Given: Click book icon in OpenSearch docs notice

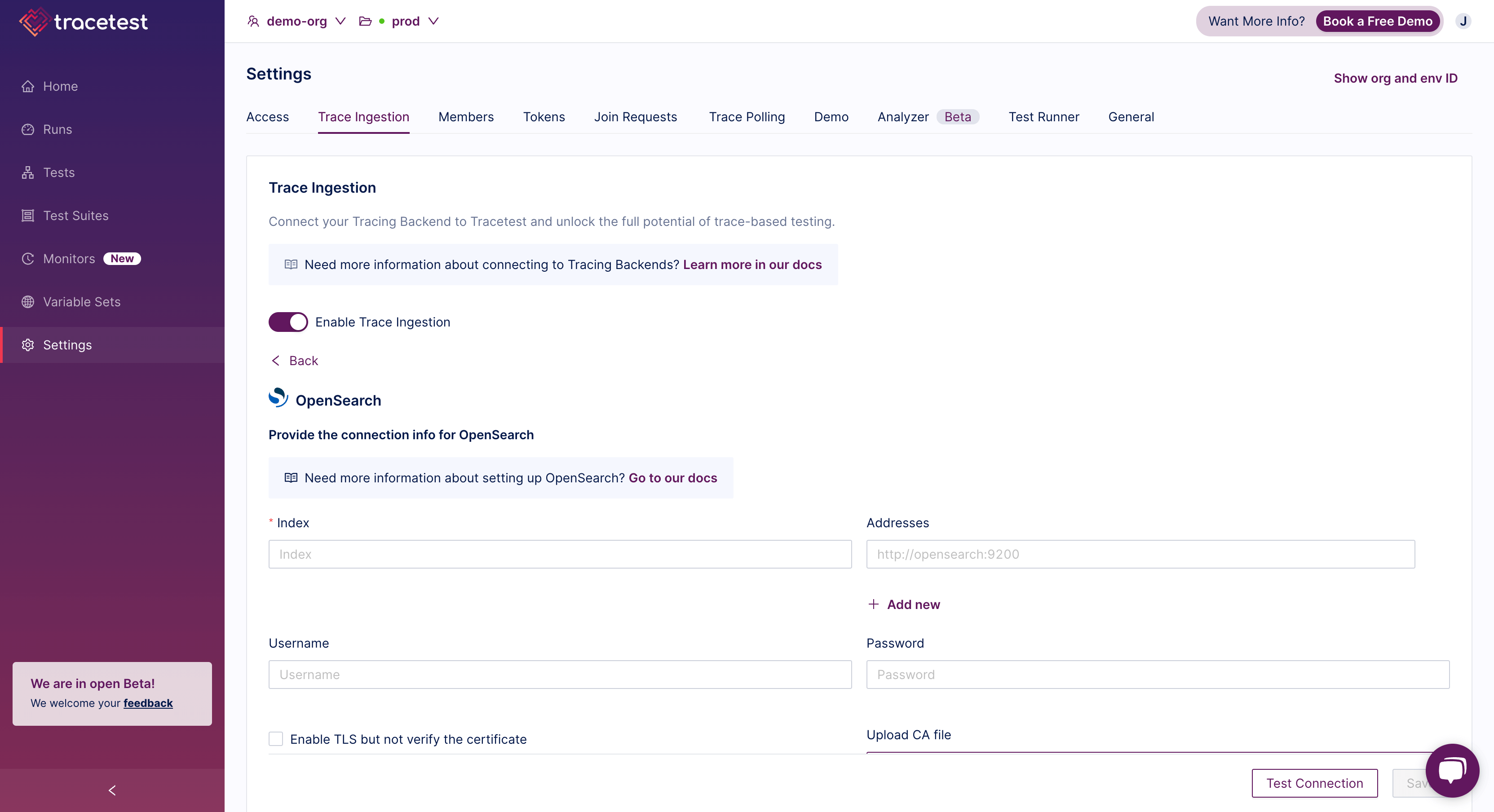Looking at the screenshot, I should (291, 478).
